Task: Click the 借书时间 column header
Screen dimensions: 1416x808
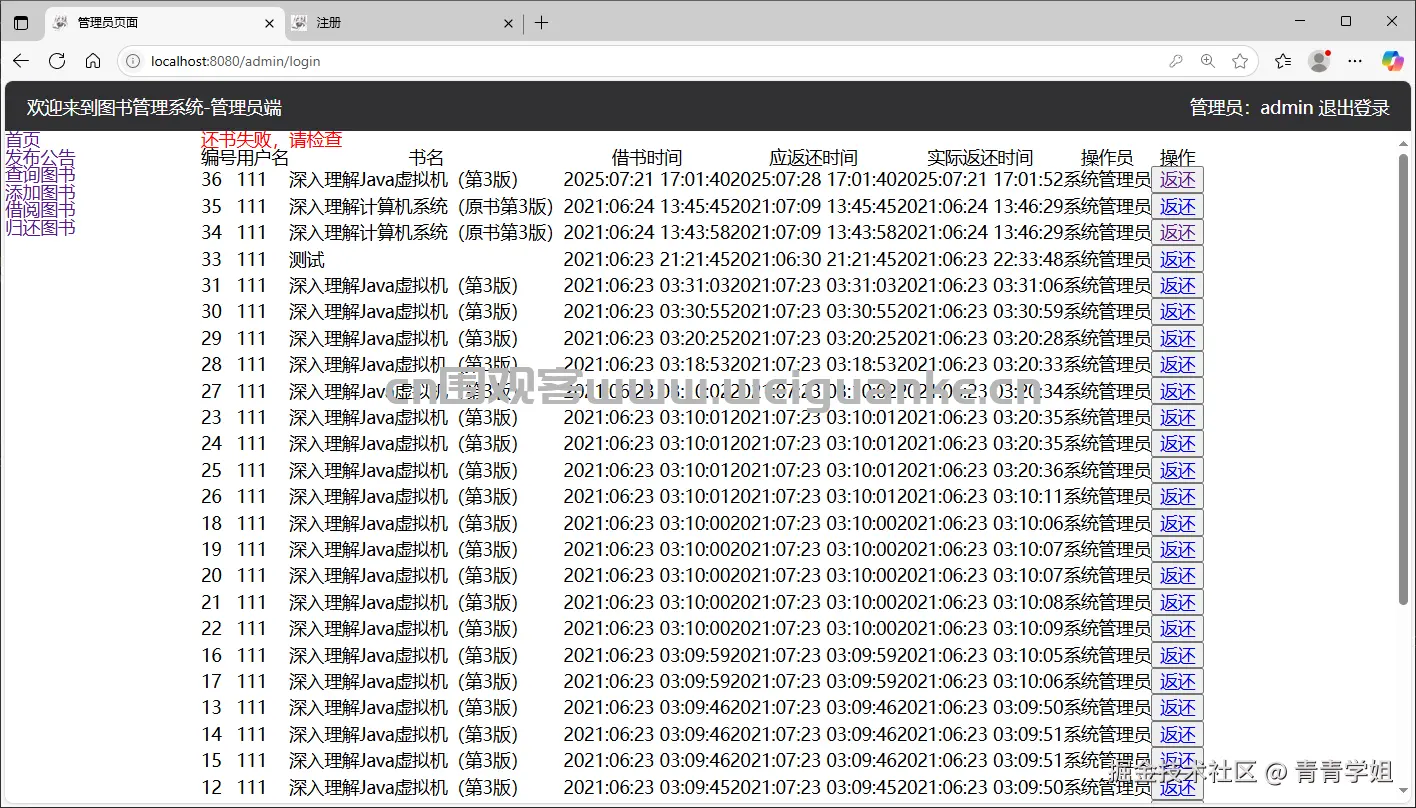Action: [x=647, y=158]
